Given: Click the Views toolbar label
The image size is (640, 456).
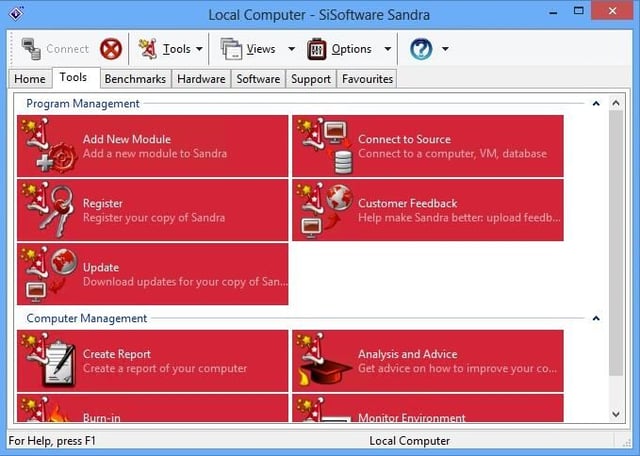Looking at the screenshot, I should pos(261,49).
